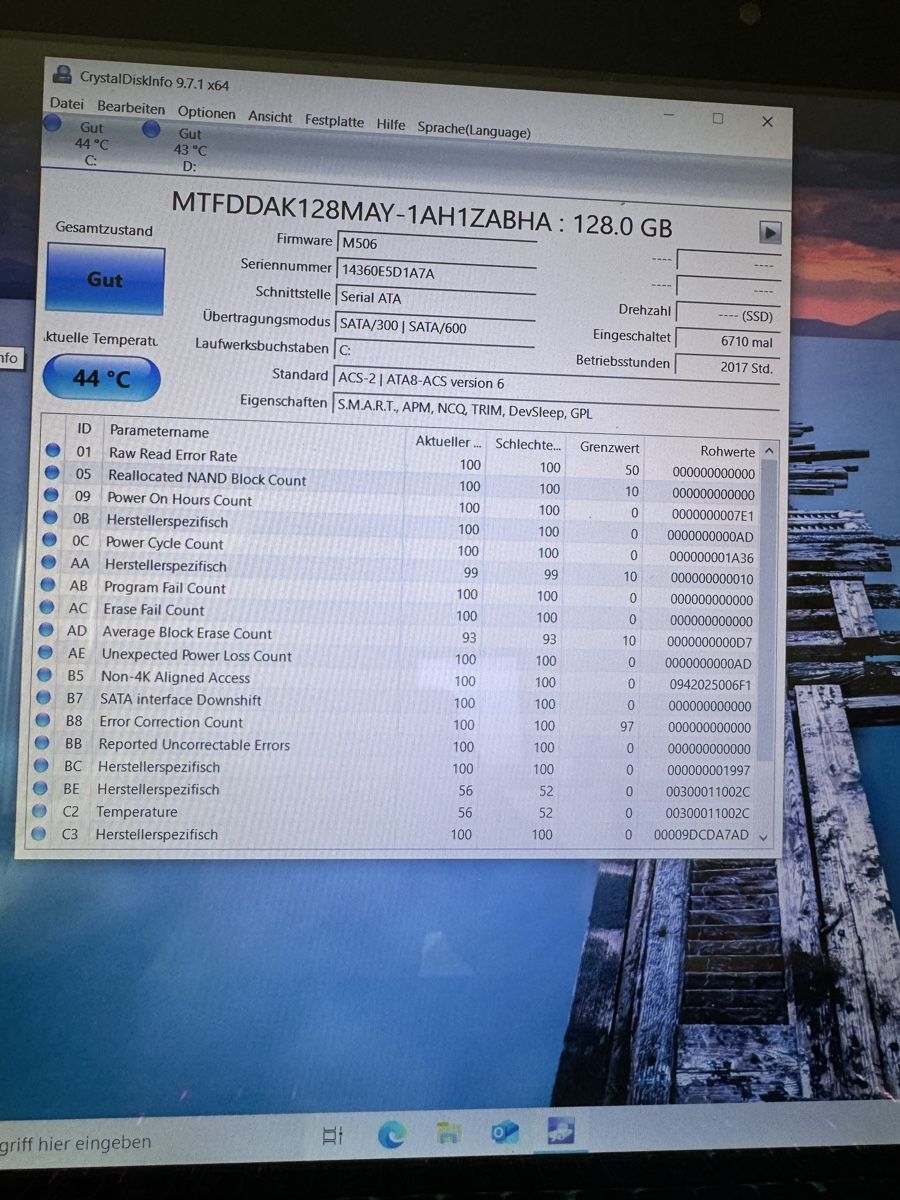Select the Average Block Erase Count row
Viewport: 900px width, 1200px height.
(x=398, y=636)
